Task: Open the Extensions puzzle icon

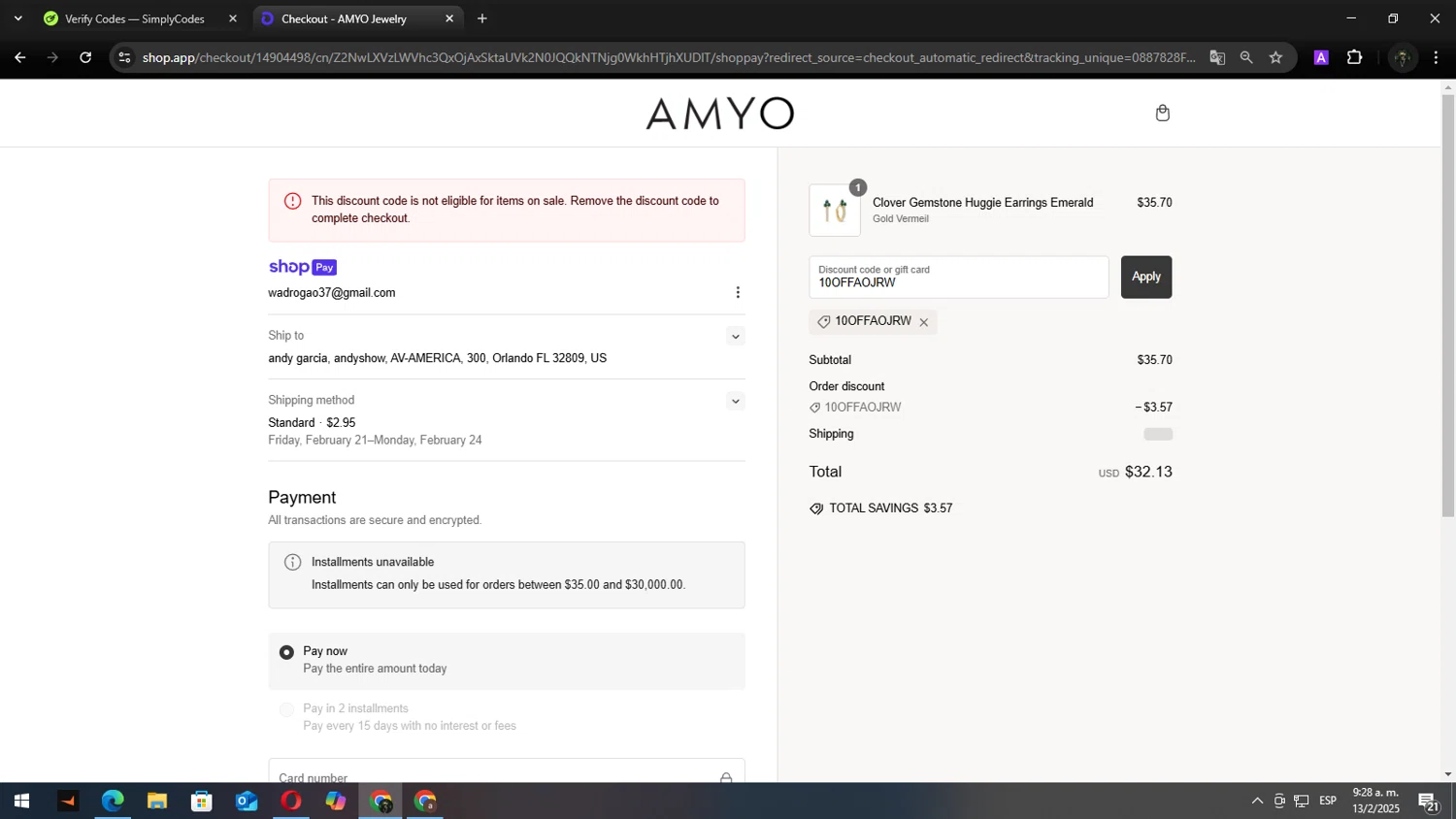Action: click(1355, 57)
